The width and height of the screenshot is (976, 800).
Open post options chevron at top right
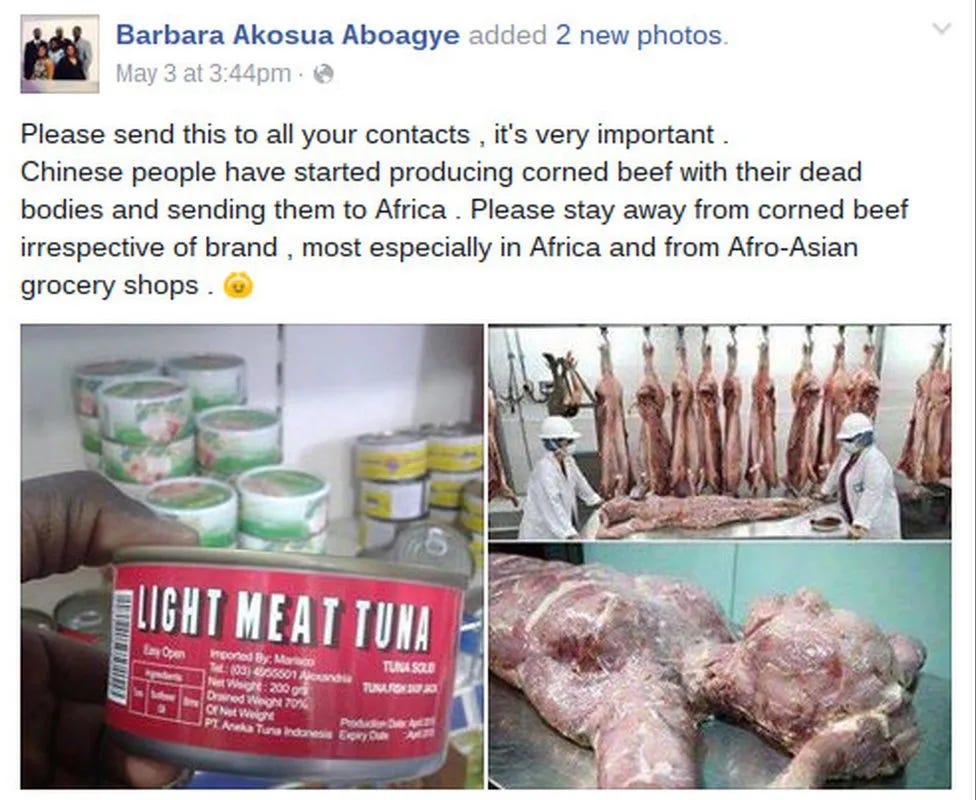[942, 29]
